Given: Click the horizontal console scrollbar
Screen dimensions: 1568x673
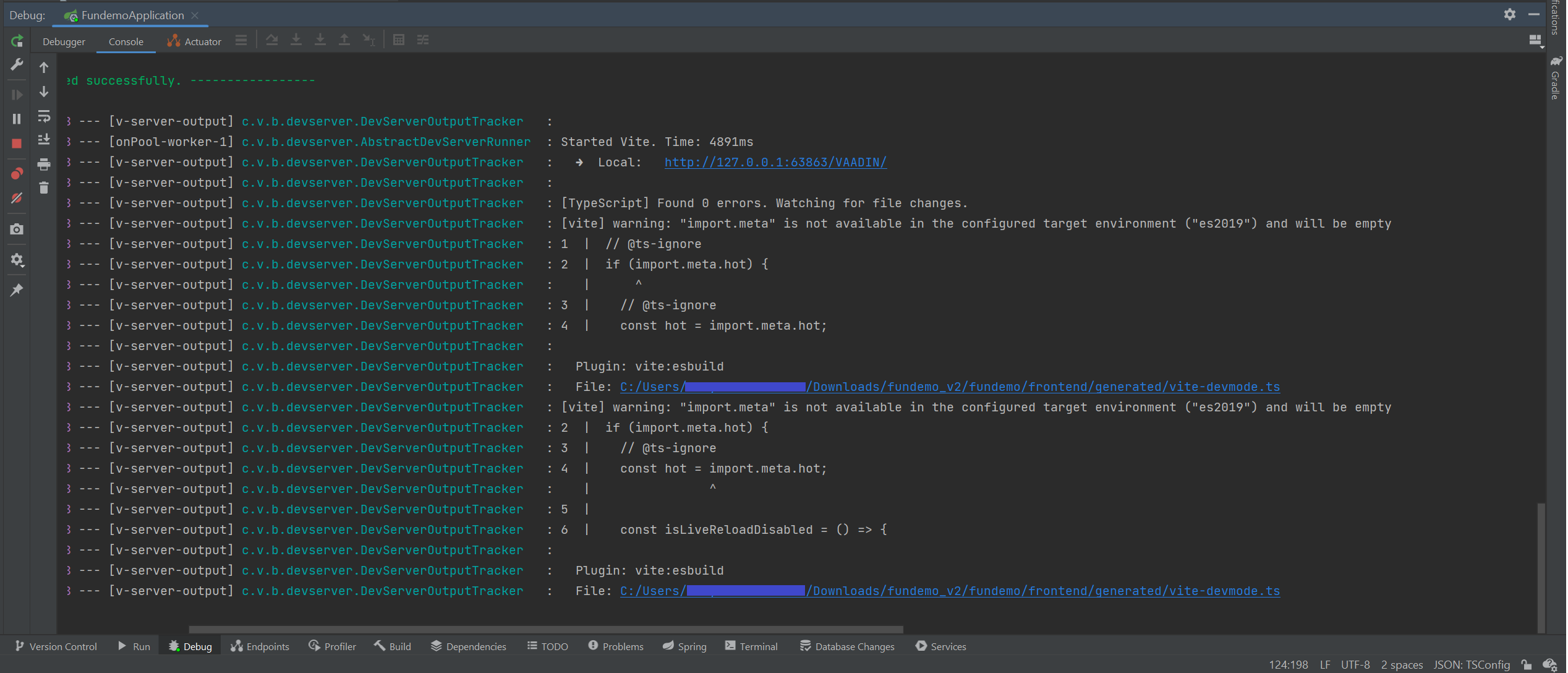Looking at the screenshot, I should [545, 630].
